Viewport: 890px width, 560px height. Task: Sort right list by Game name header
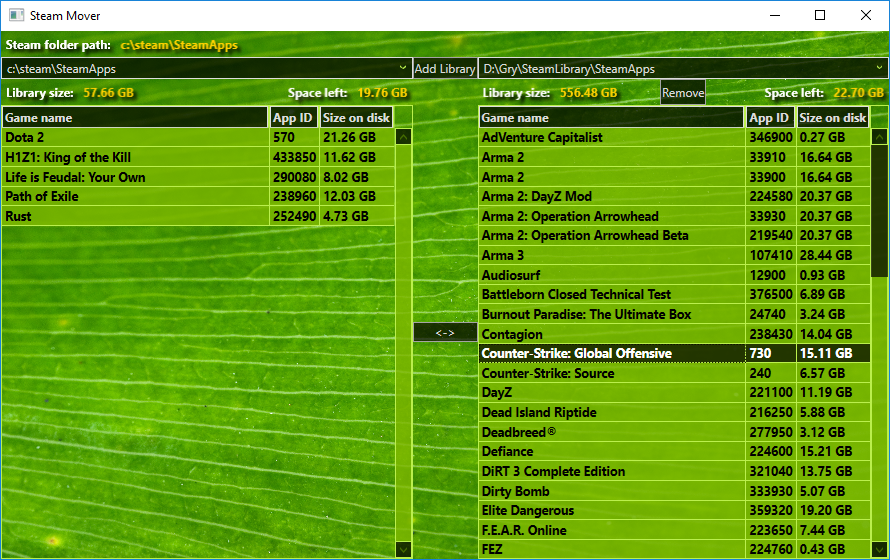(611, 117)
